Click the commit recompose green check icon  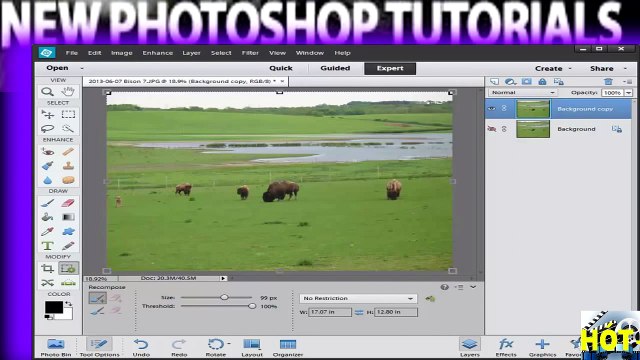click(430, 299)
